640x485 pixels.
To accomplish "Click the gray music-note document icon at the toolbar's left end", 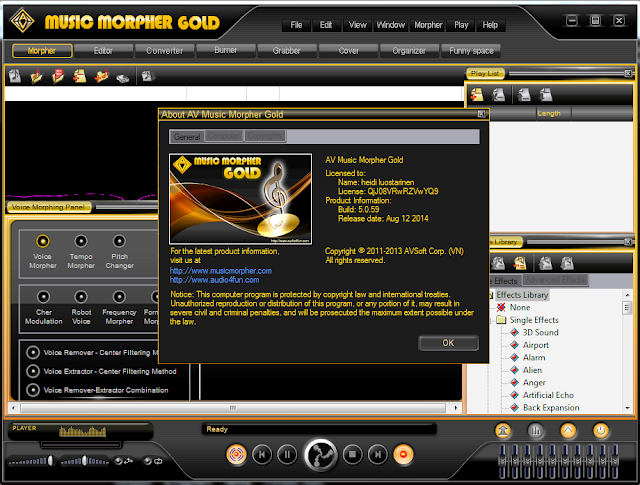I will pyautogui.click(x=15, y=76).
